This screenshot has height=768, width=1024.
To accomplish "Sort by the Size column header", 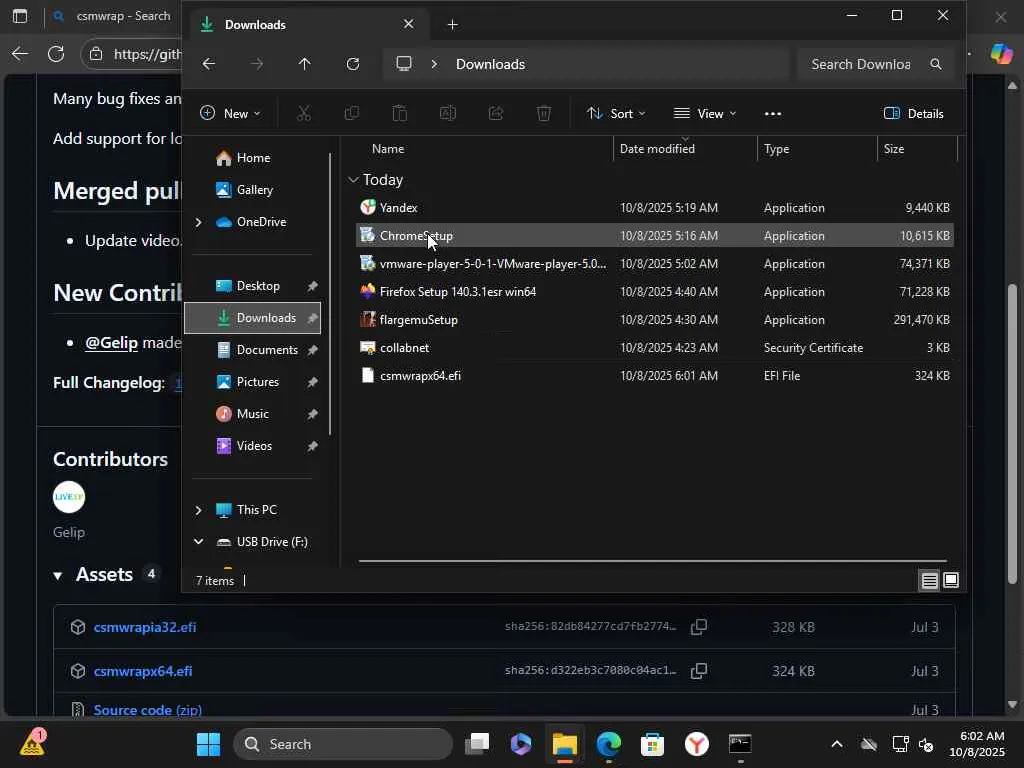I will (917, 149).
